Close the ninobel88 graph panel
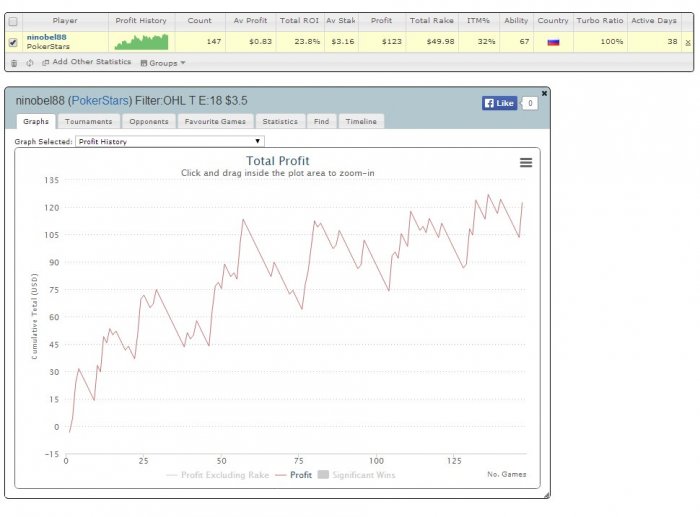Viewport: 700px width, 517px height. pos(544,93)
